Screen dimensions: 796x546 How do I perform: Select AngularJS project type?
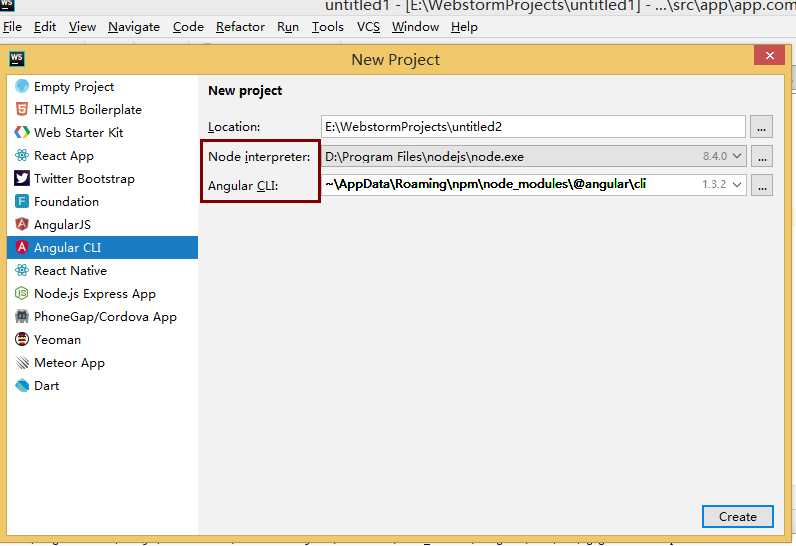pyautogui.click(x=103, y=224)
